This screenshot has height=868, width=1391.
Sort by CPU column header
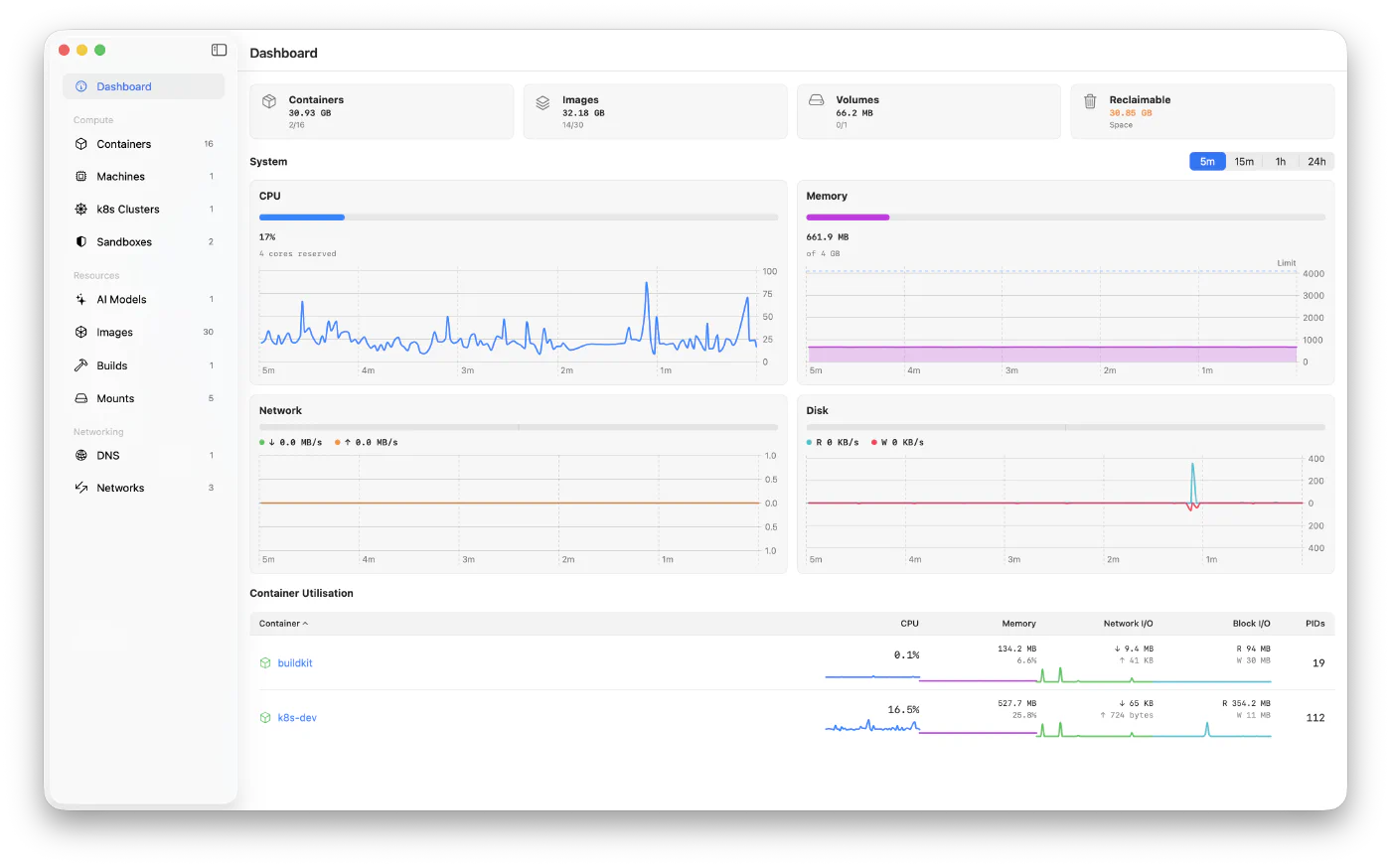point(909,624)
